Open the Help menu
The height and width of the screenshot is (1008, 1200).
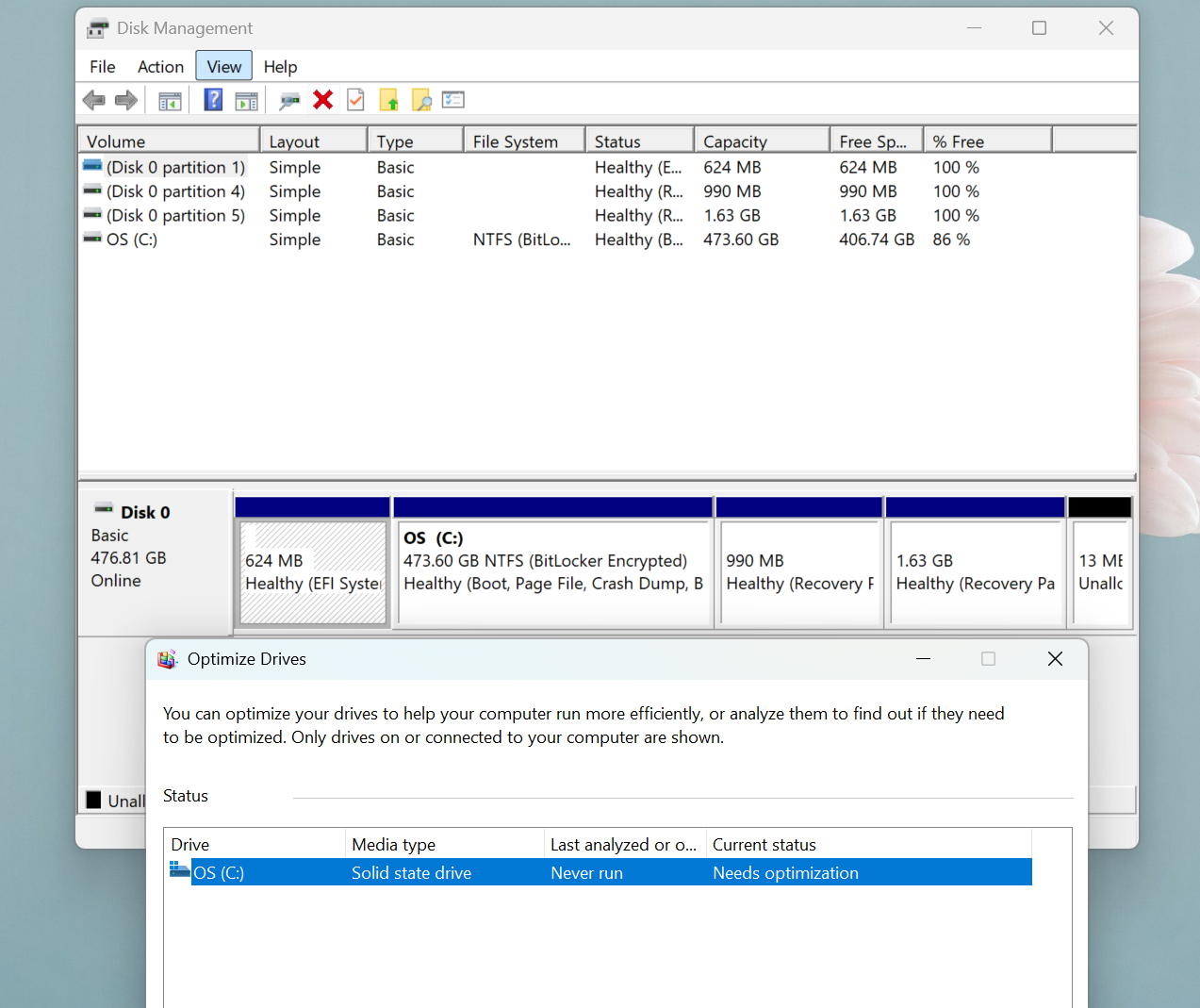280,67
